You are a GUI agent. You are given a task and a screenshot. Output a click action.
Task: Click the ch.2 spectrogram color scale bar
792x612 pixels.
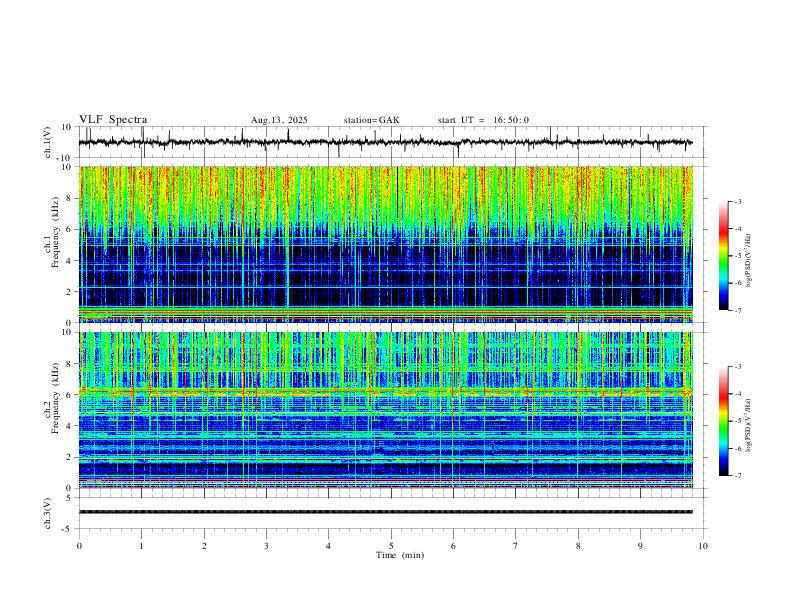723,421
